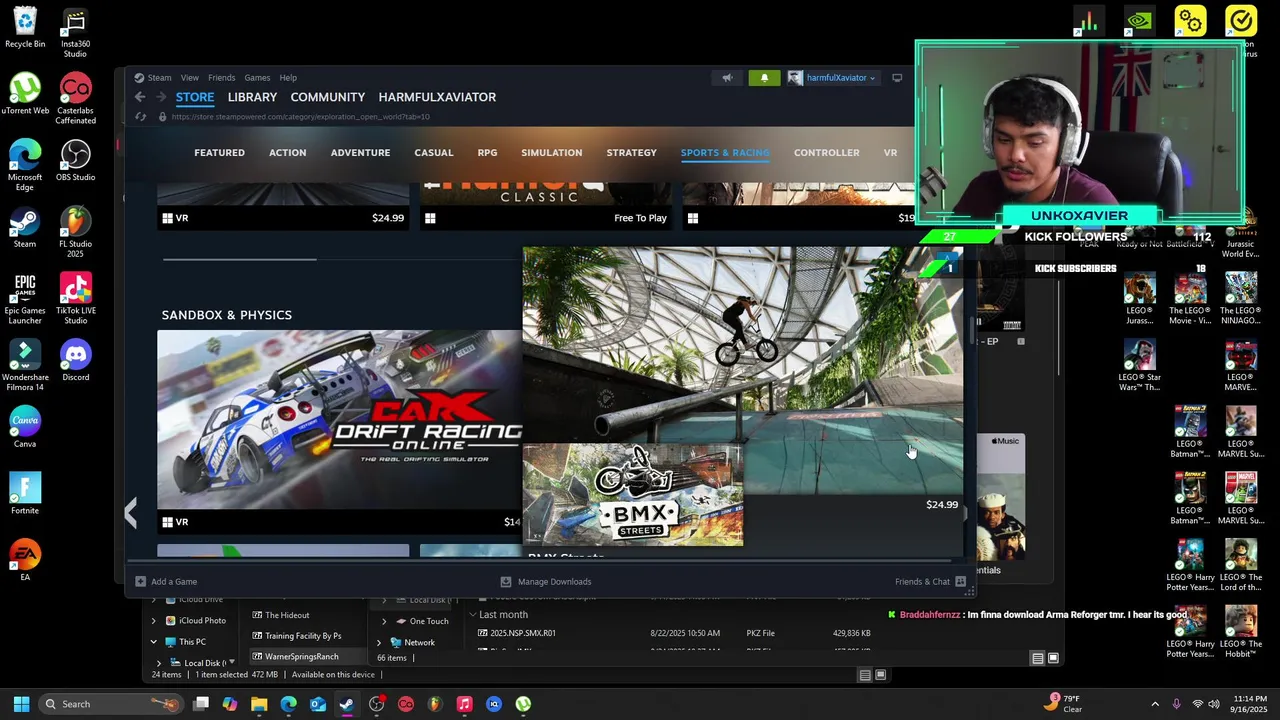1280x720 pixels.
Task: Open TikTok LIVE Studio shortcut
Action: [75, 300]
